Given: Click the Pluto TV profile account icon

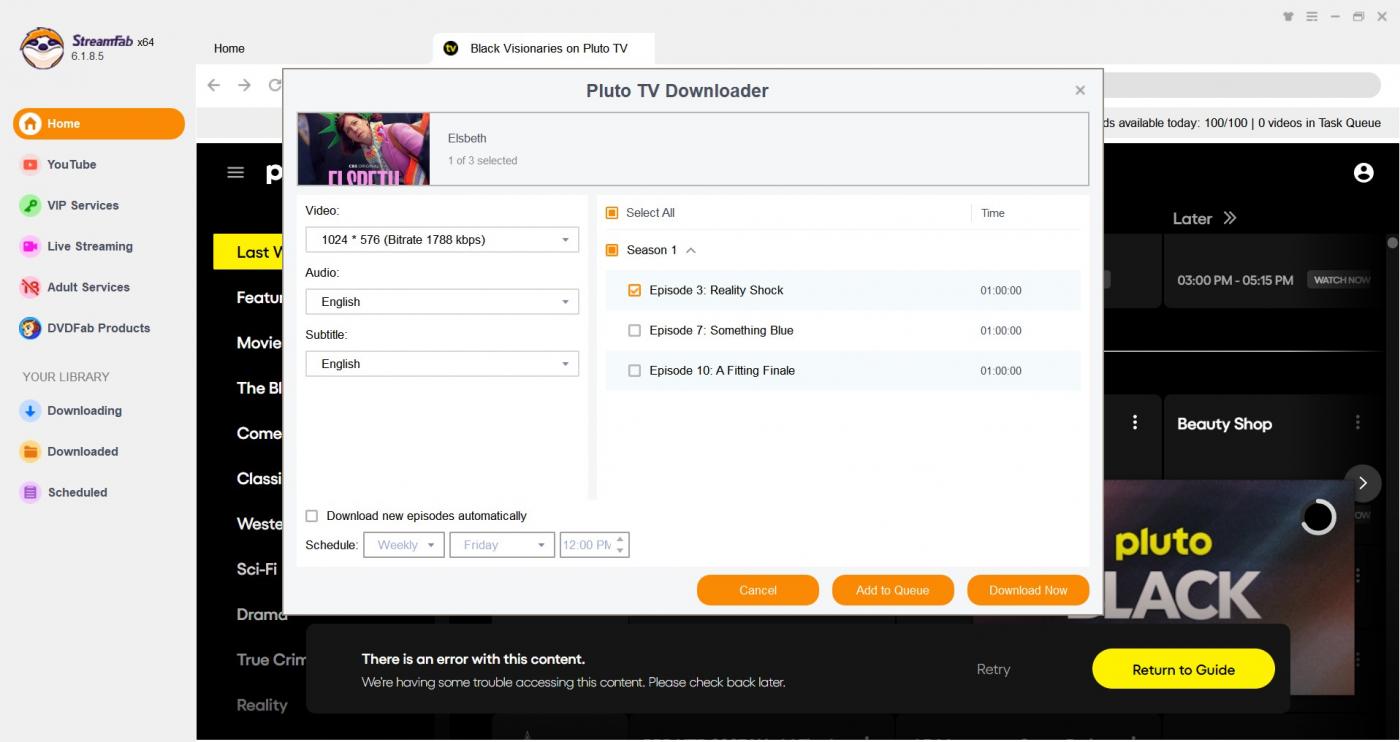Looking at the screenshot, I should pyautogui.click(x=1363, y=173).
